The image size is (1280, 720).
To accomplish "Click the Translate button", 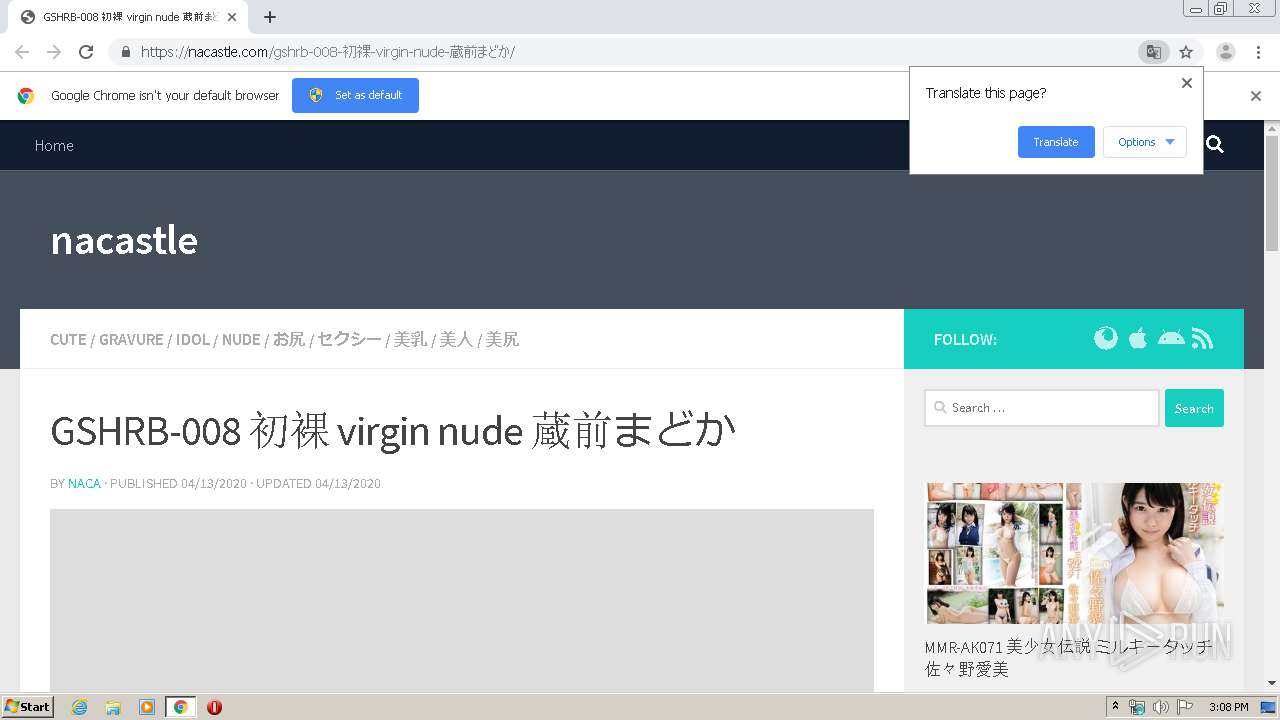I will click(1056, 142).
